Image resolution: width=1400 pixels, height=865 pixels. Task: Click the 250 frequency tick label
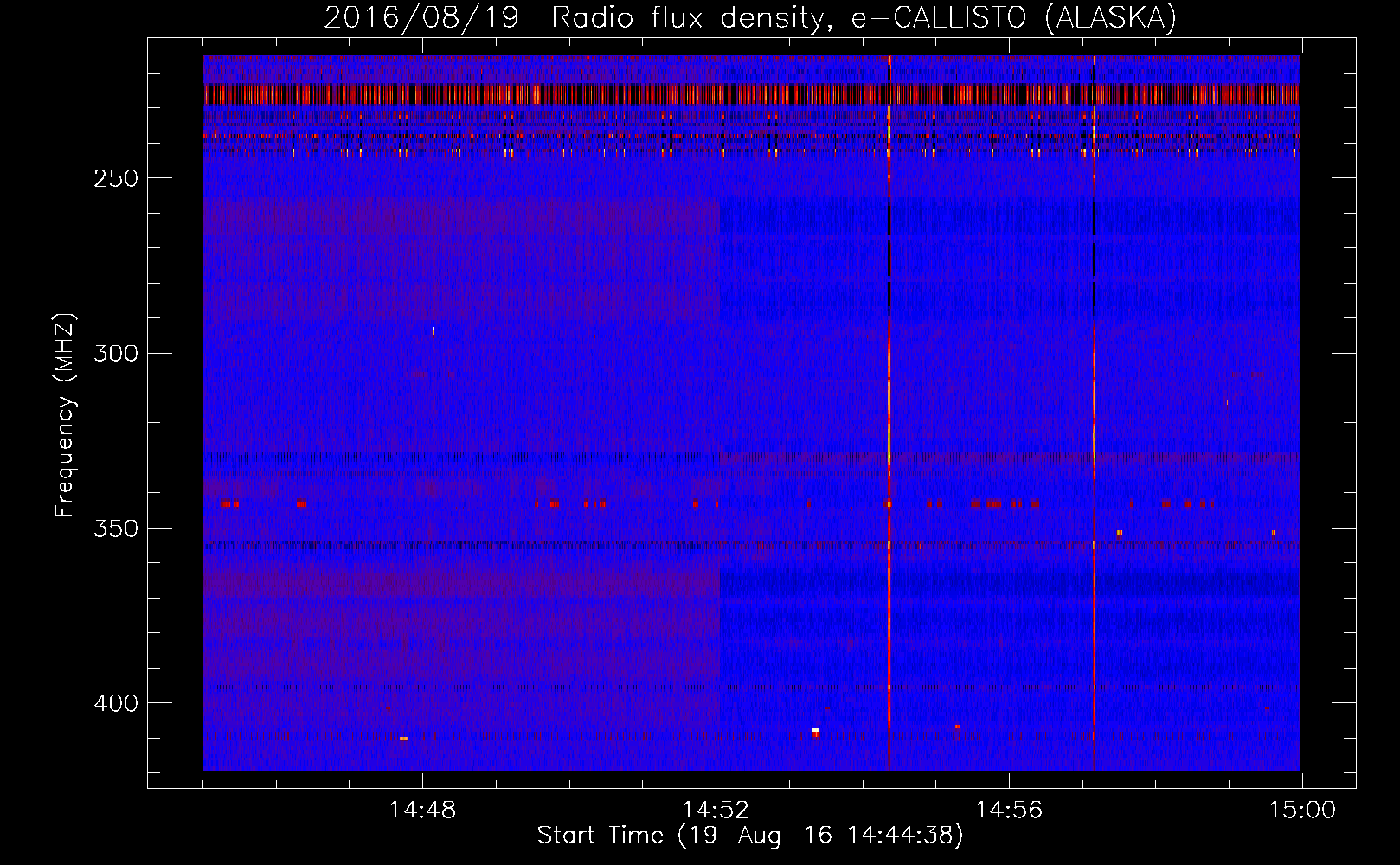coord(116,178)
